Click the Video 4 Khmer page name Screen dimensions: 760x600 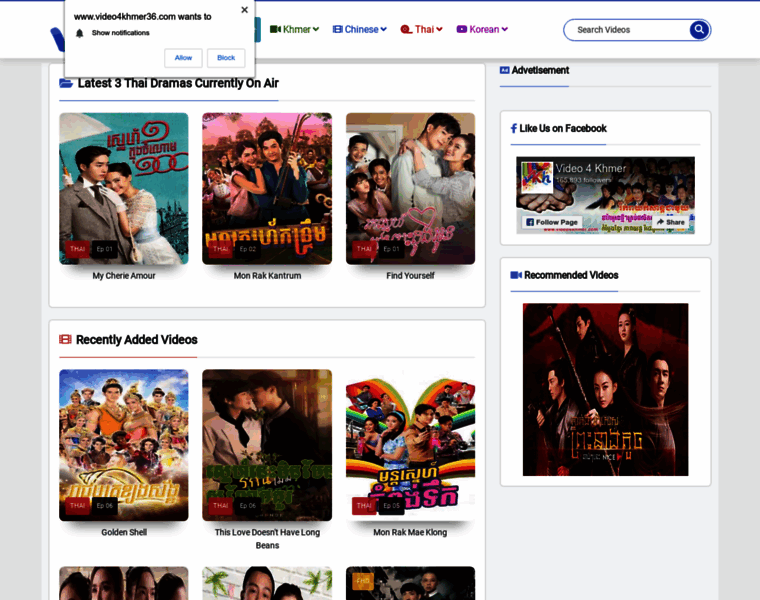point(591,169)
